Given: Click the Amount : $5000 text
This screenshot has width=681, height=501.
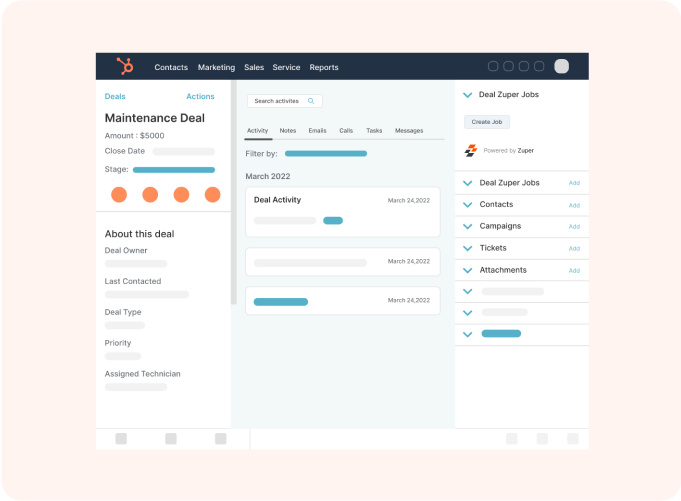Looking at the screenshot, I should (135, 136).
